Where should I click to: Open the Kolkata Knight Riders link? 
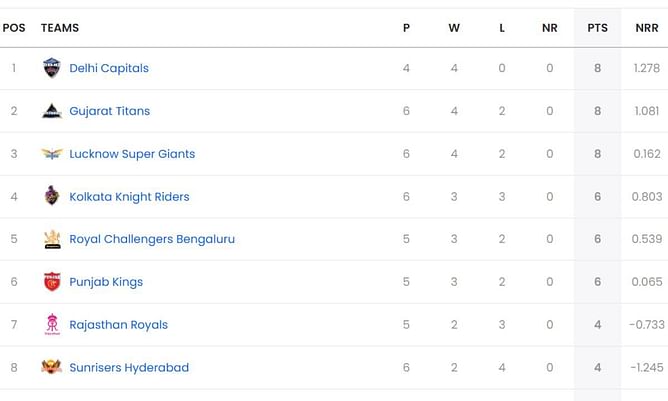[129, 197]
